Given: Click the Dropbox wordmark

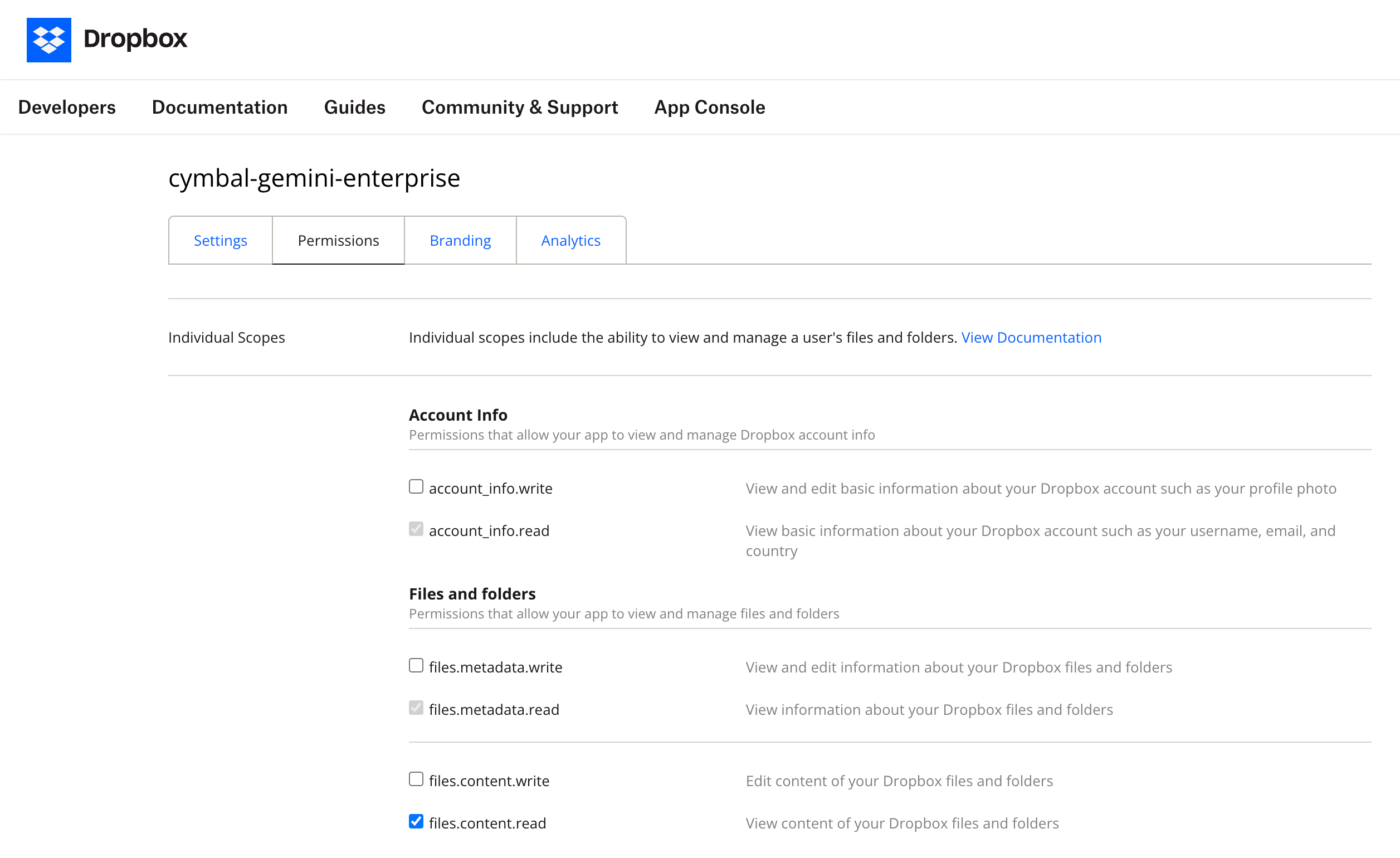Looking at the screenshot, I should click(135, 40).
